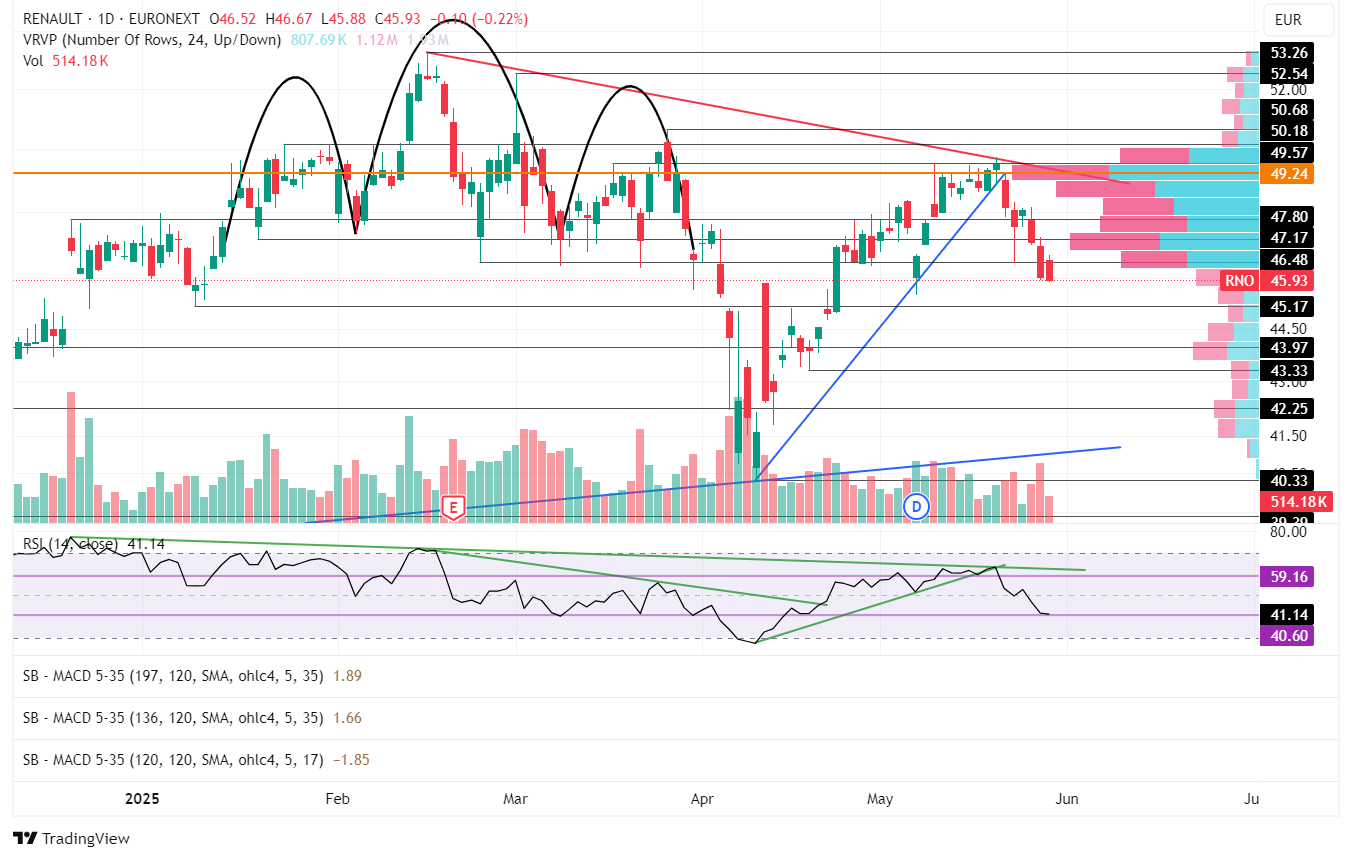This screenshot has width=1352, height=860.
Task: Click the 42.25 price label
Action: 1289,408
